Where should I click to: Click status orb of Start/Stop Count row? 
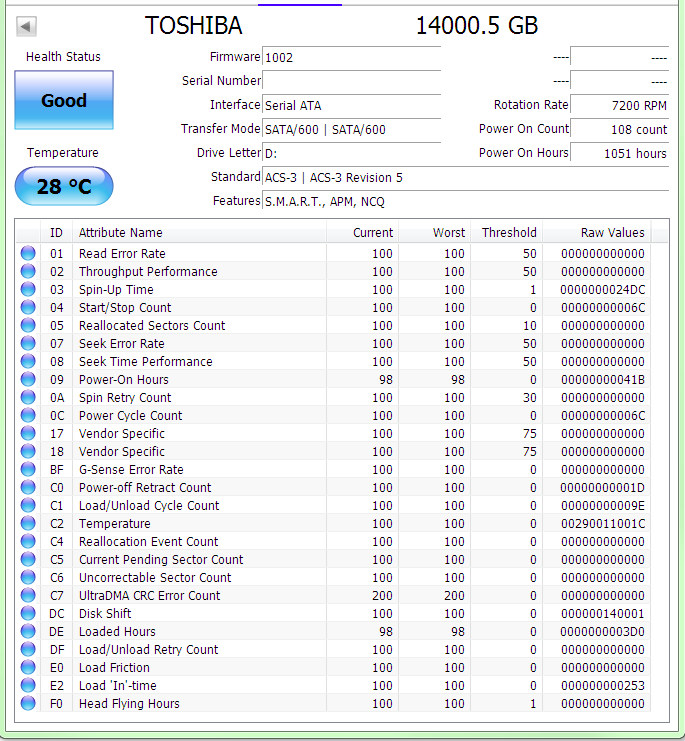[x=28, y=307]
